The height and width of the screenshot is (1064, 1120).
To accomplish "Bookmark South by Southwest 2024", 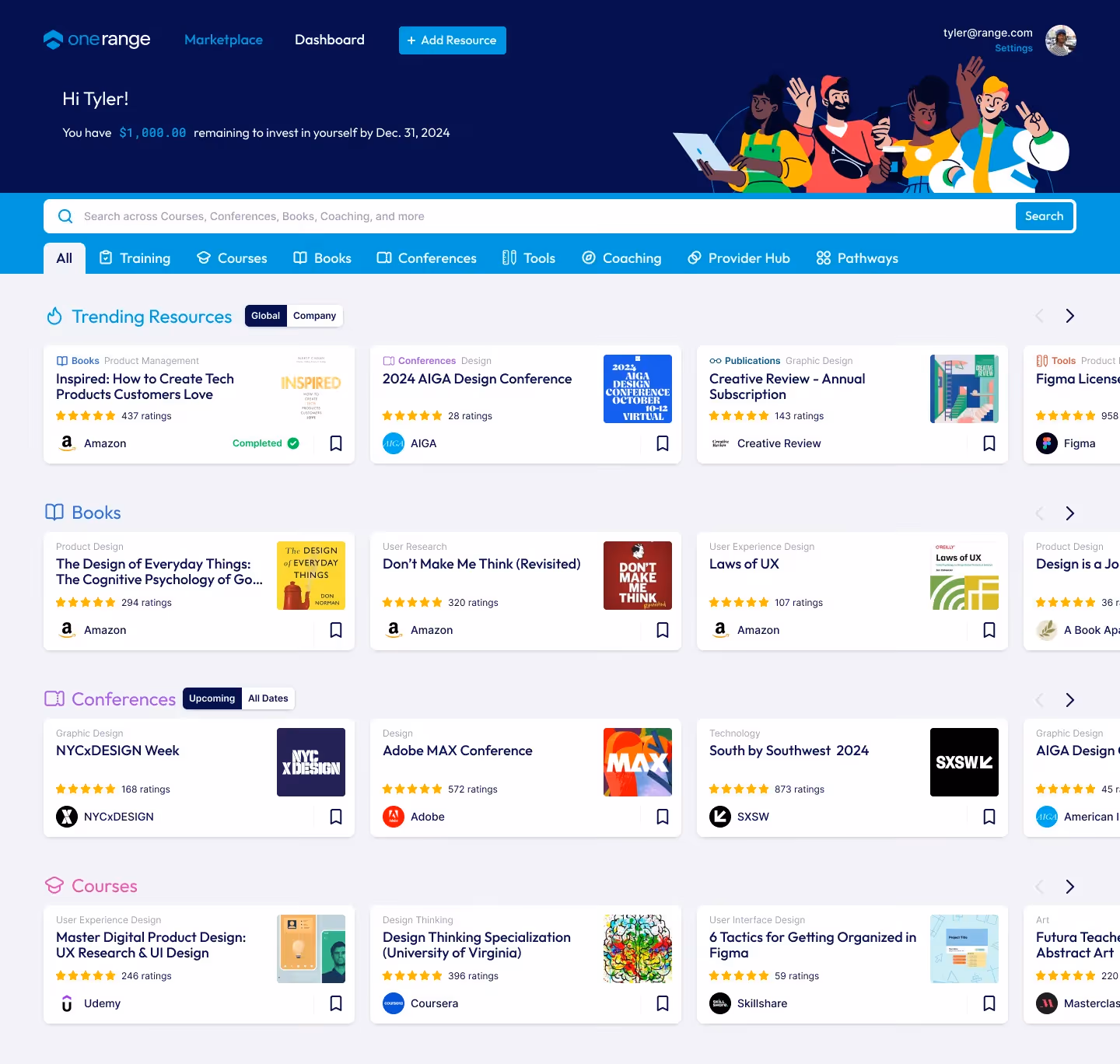I will pyautogui.click(x=989, y=817).
